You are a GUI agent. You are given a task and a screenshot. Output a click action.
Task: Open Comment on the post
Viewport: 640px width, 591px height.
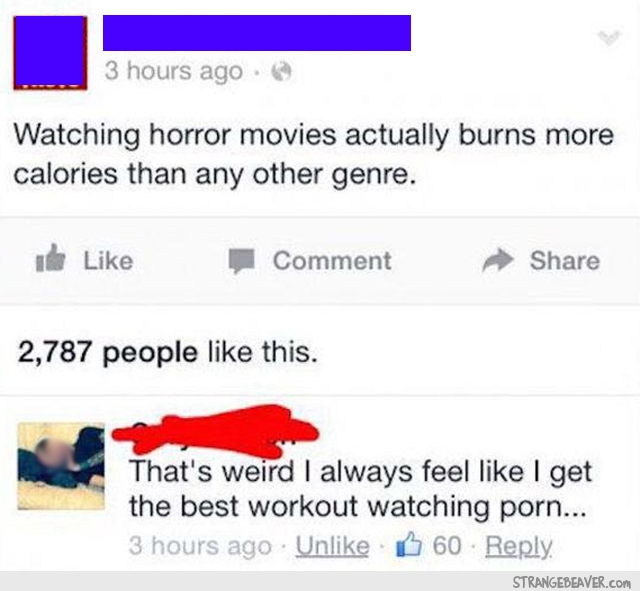click(310, 261)
